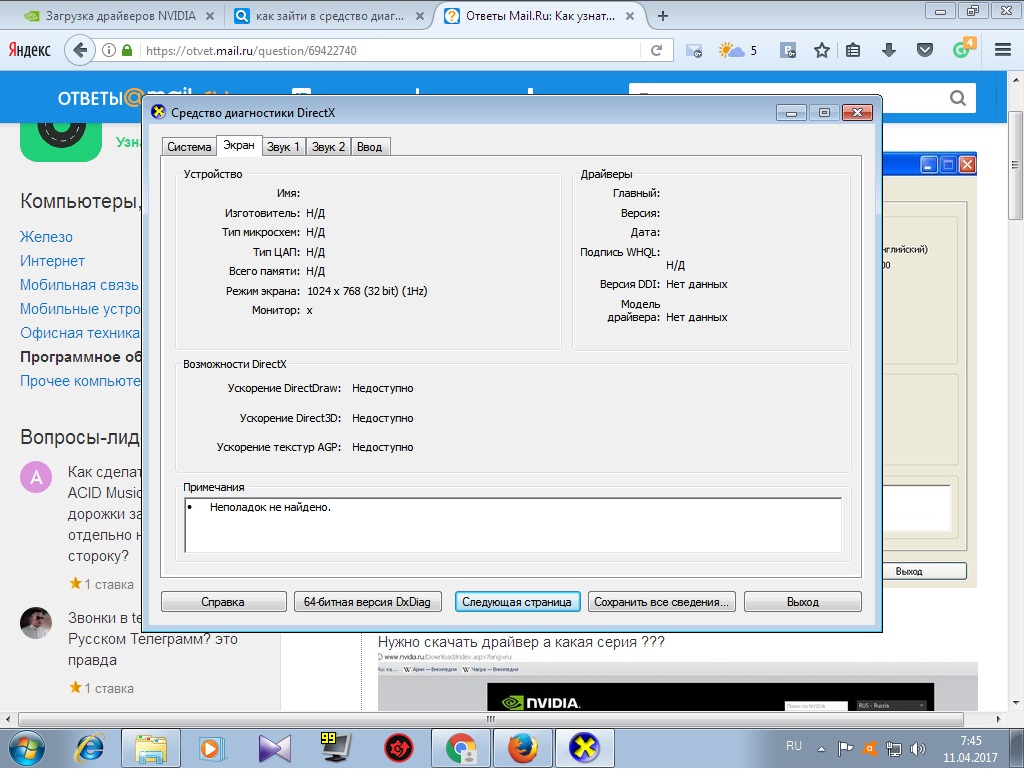The height and width of the screenshot is (770, 1024).
Task: Open the Звук 1 tab
Action: (283, 147)
